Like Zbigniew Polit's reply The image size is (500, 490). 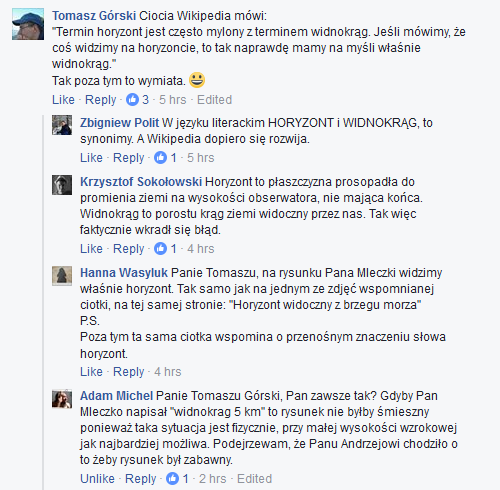click(x=91, y=158)
